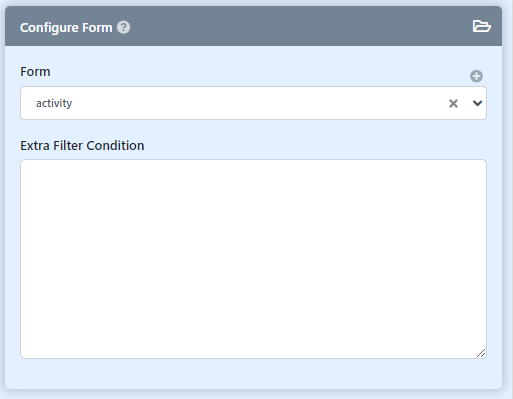Toggle the panel using folder icon
513x399 pixels.
pos(481,26)
